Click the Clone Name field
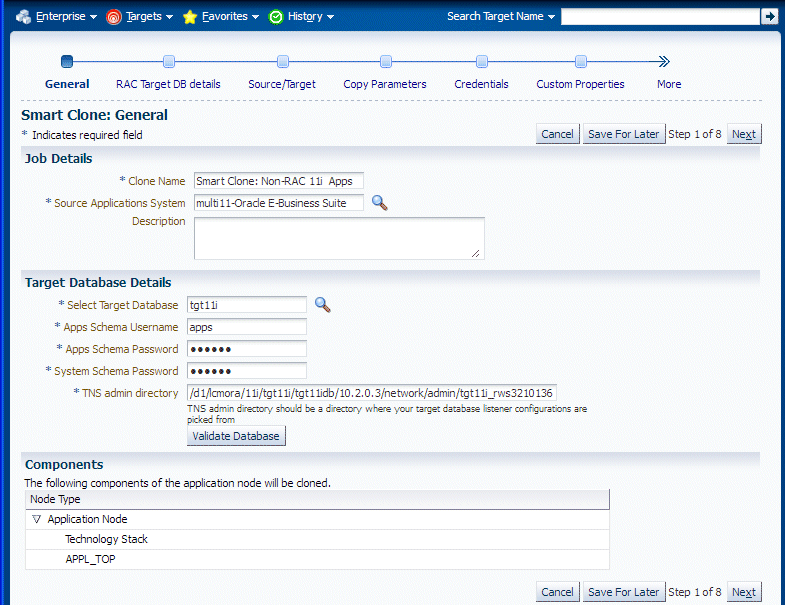Viewport: 786px width, 605px height. 279,181
